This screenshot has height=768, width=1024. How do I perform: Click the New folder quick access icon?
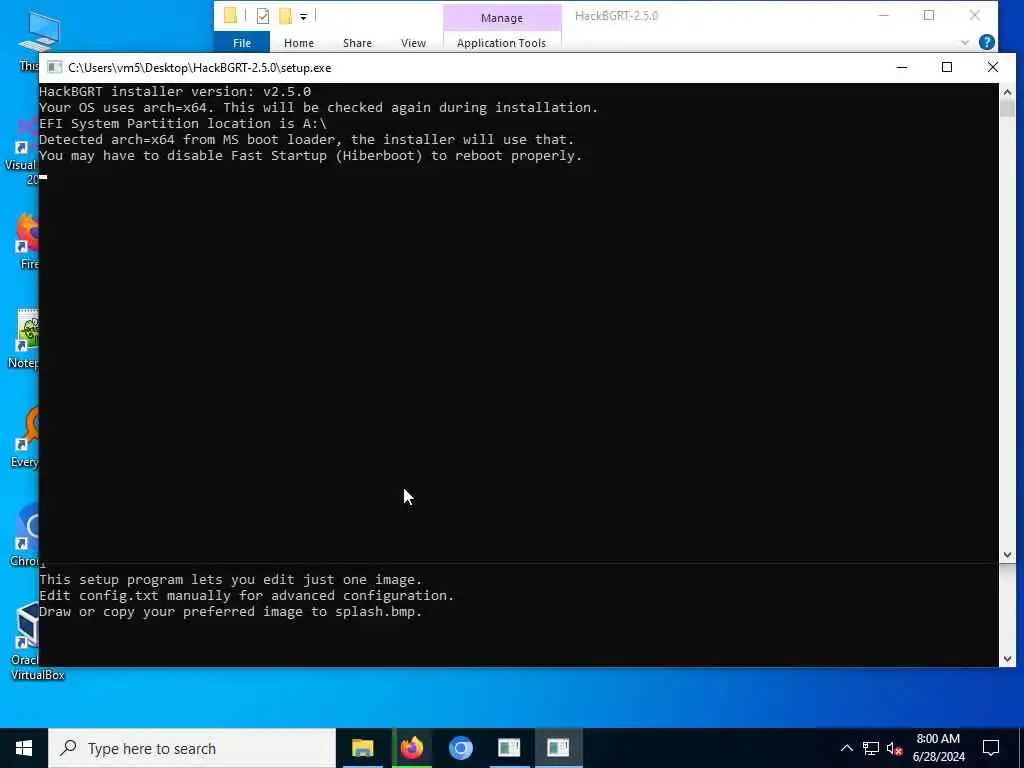[285, 16]
